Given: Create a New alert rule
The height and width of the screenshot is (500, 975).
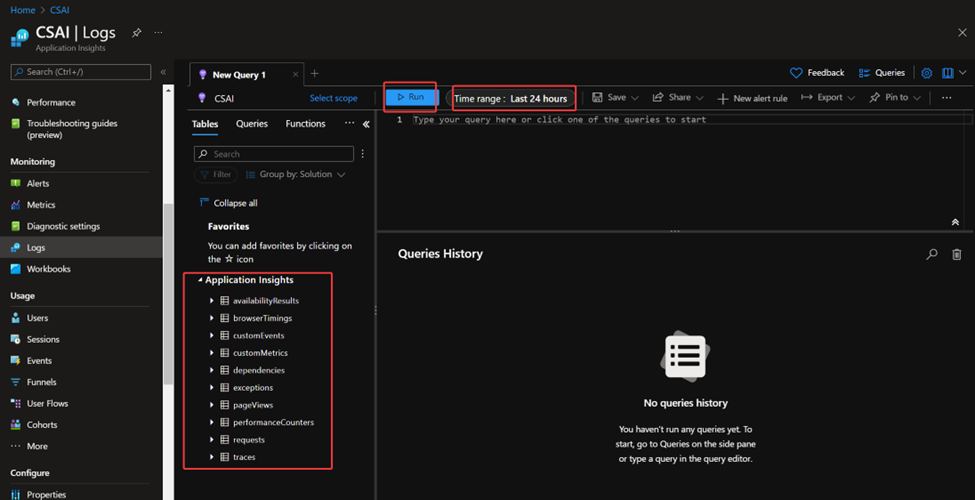Looking at the screenshot, I should click(752, 98).
